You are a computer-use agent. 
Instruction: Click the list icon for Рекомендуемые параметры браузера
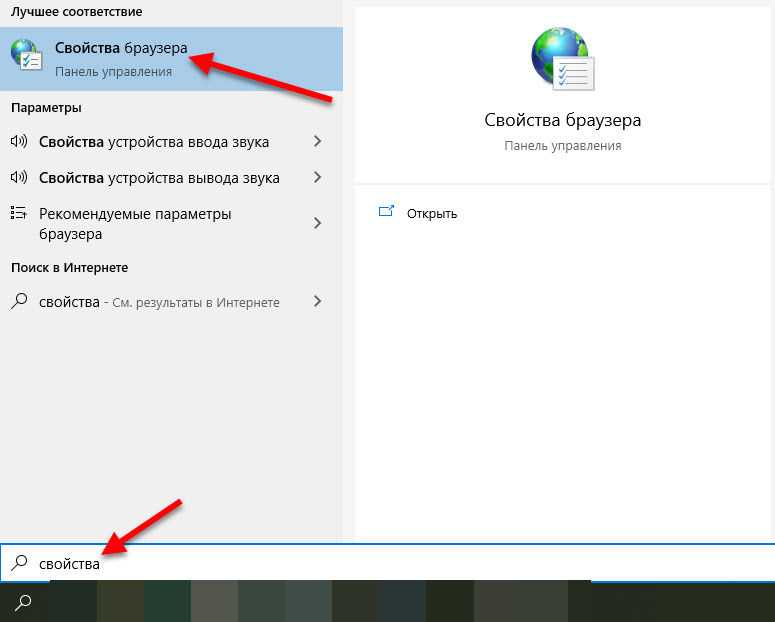click(x=18, y=214)
